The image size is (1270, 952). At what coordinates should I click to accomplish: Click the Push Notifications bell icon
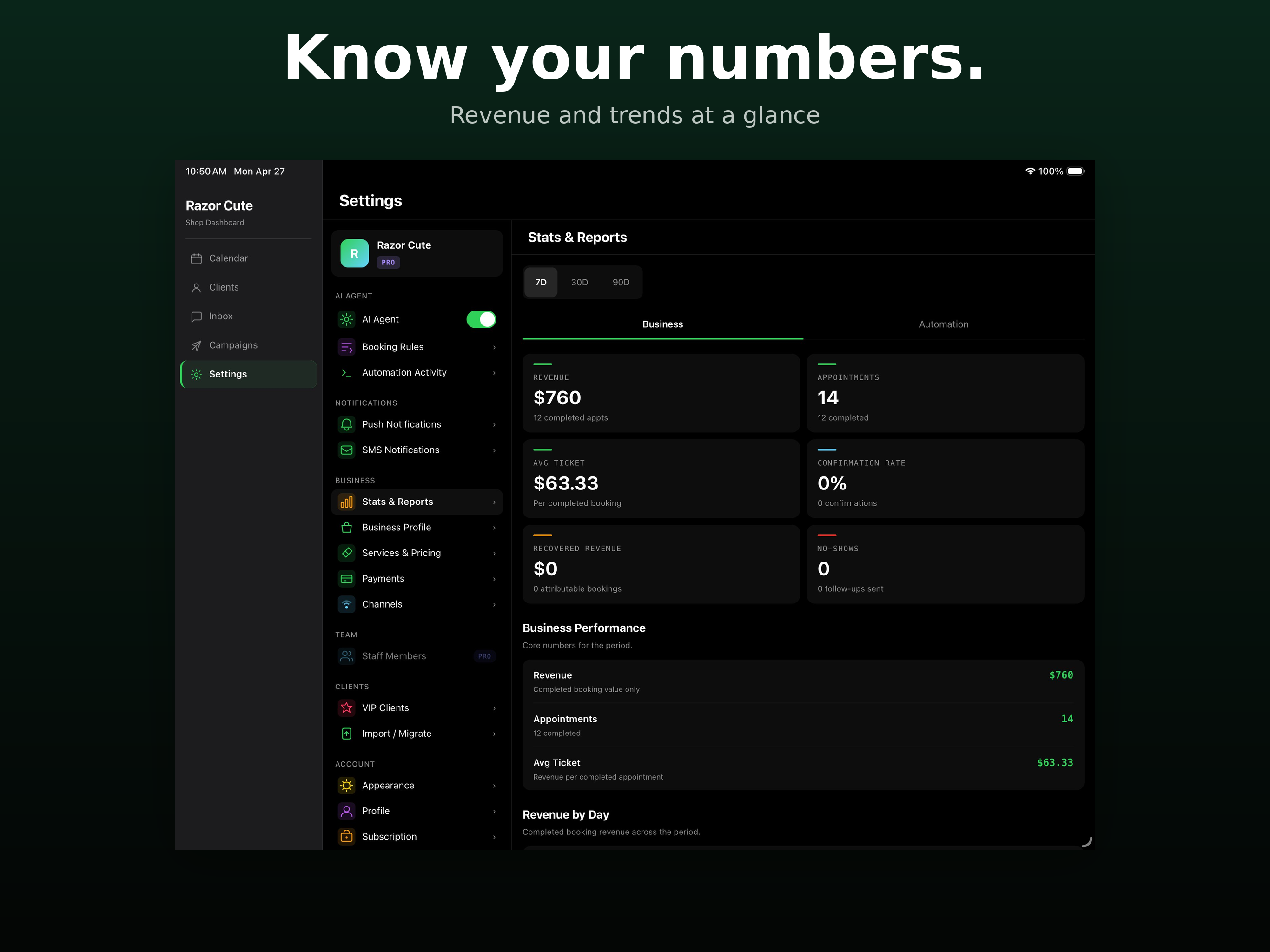(347, 424)
